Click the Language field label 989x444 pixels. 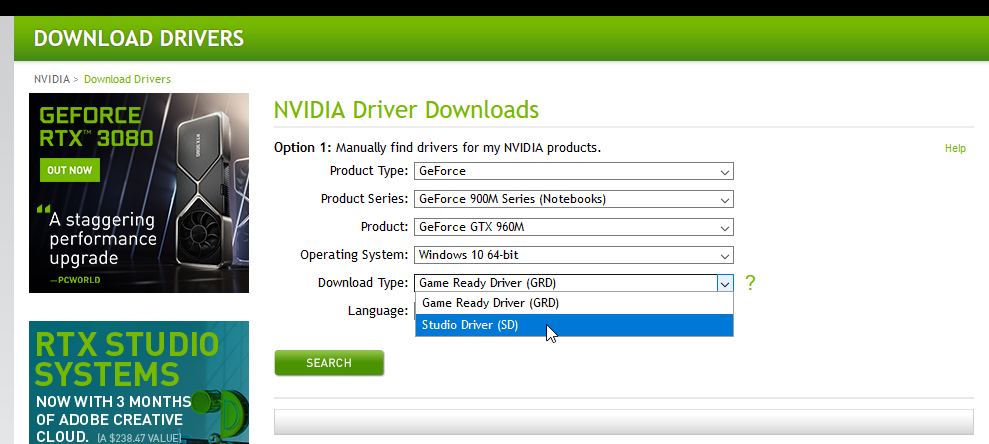378,311
